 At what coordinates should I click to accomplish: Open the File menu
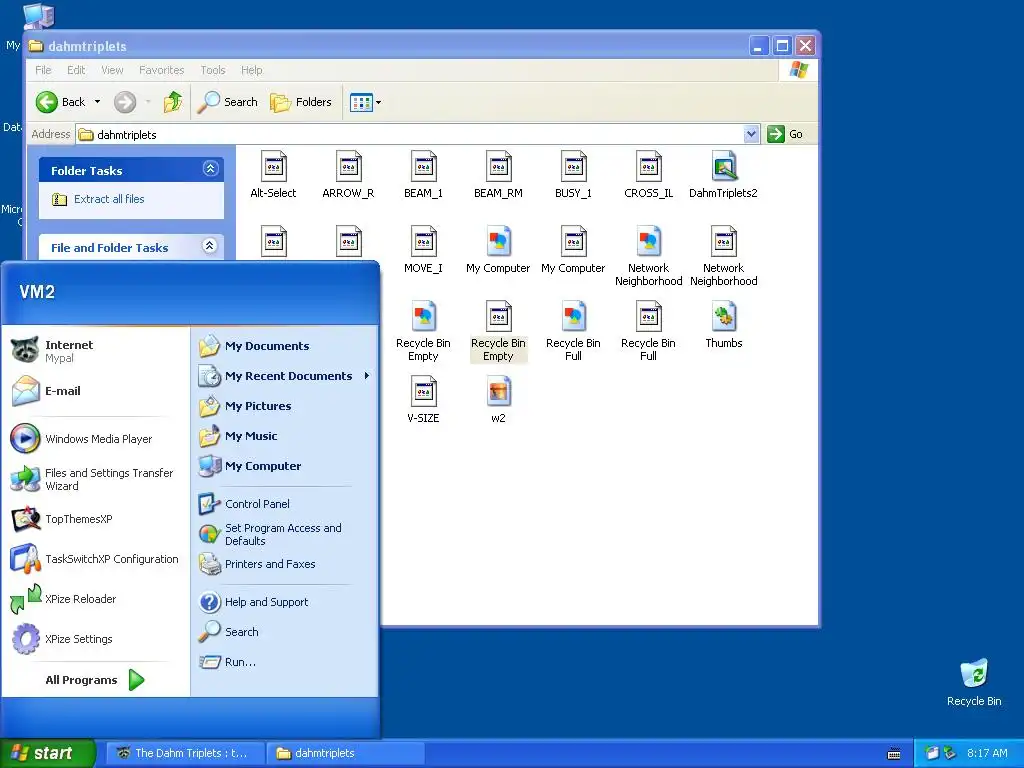[43, 70]
